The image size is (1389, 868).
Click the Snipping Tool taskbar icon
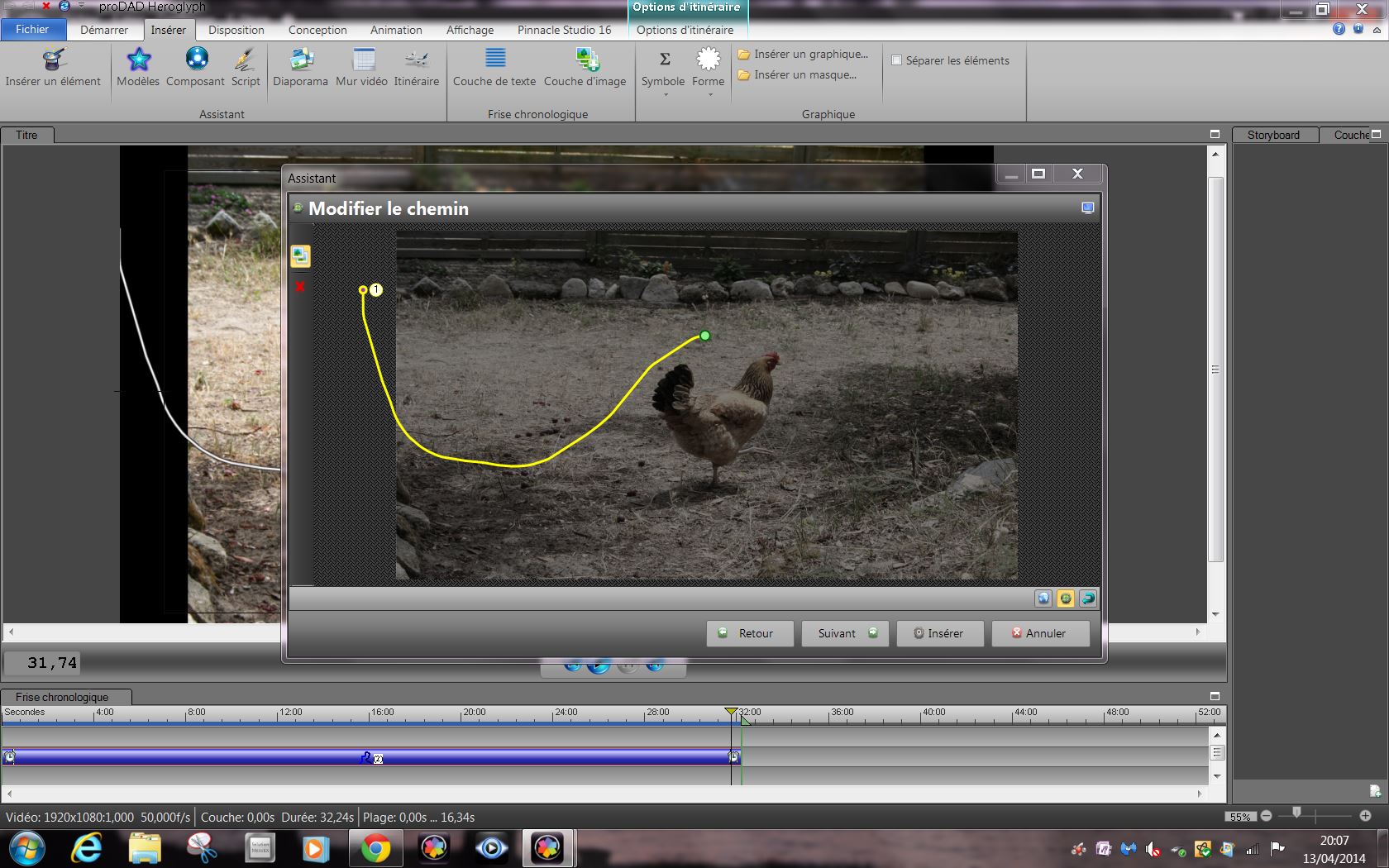pos(202,848)
